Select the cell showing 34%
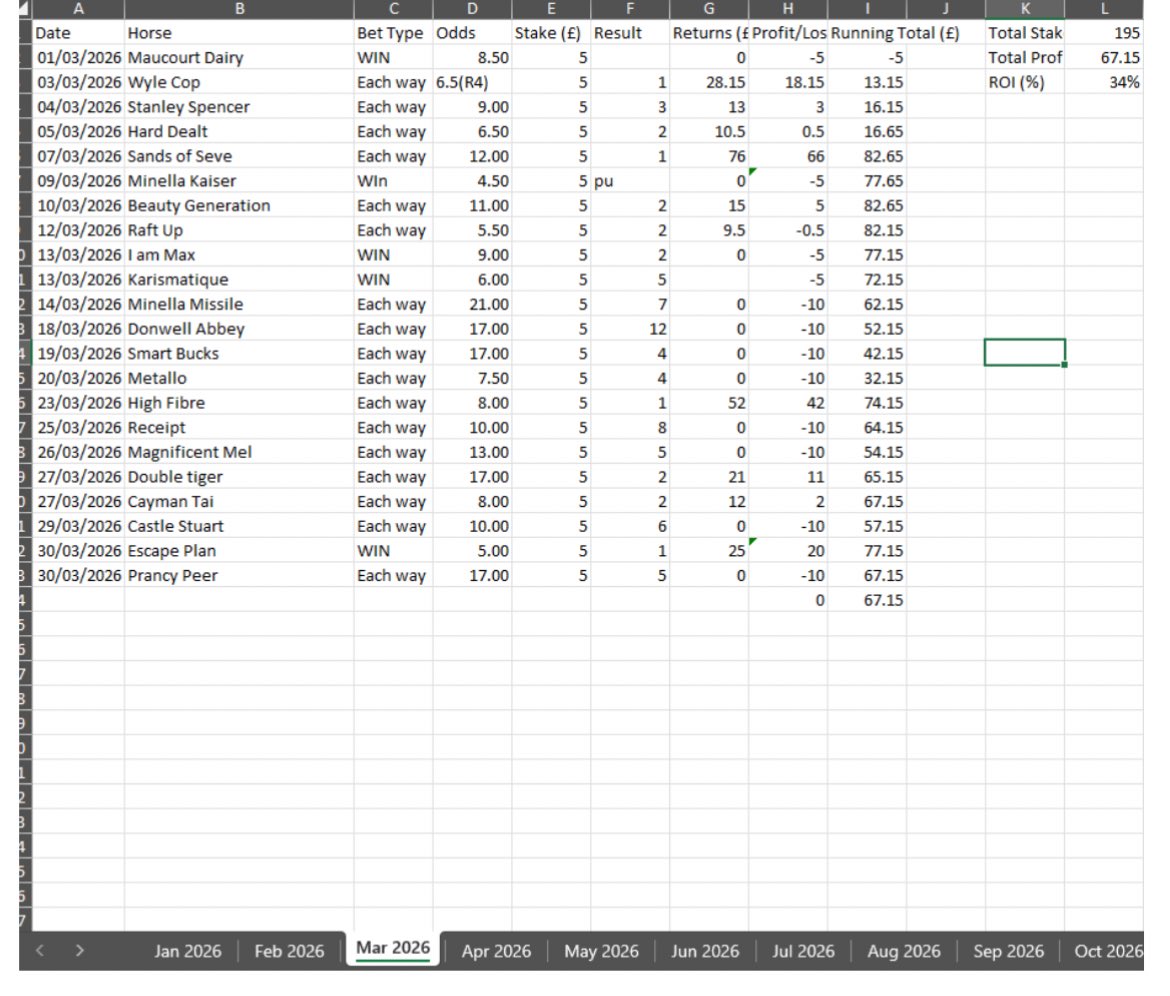The image size is (1170, 996). point(1104,82)
